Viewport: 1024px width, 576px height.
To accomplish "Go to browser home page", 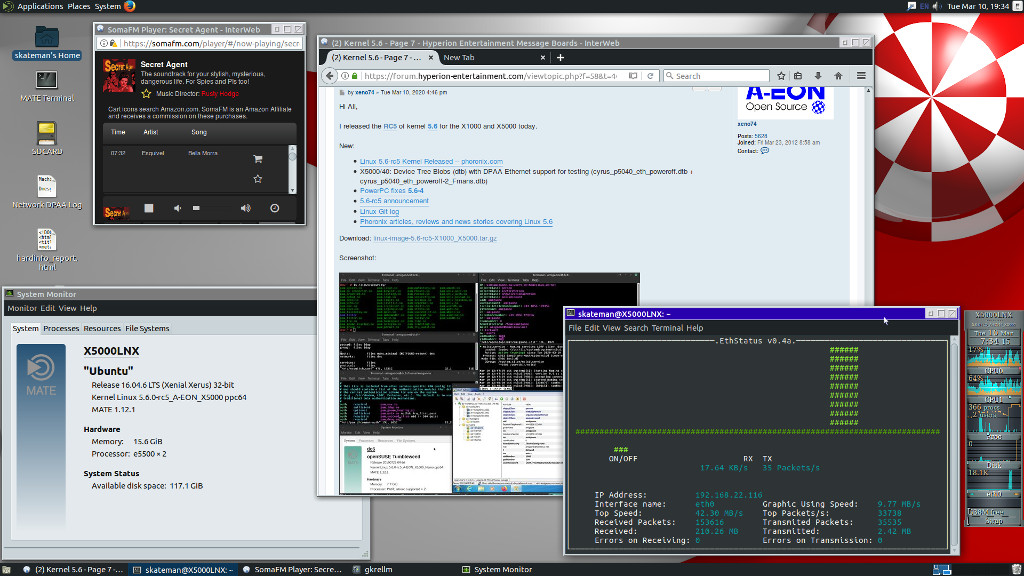I will click(x=839, y=76).
